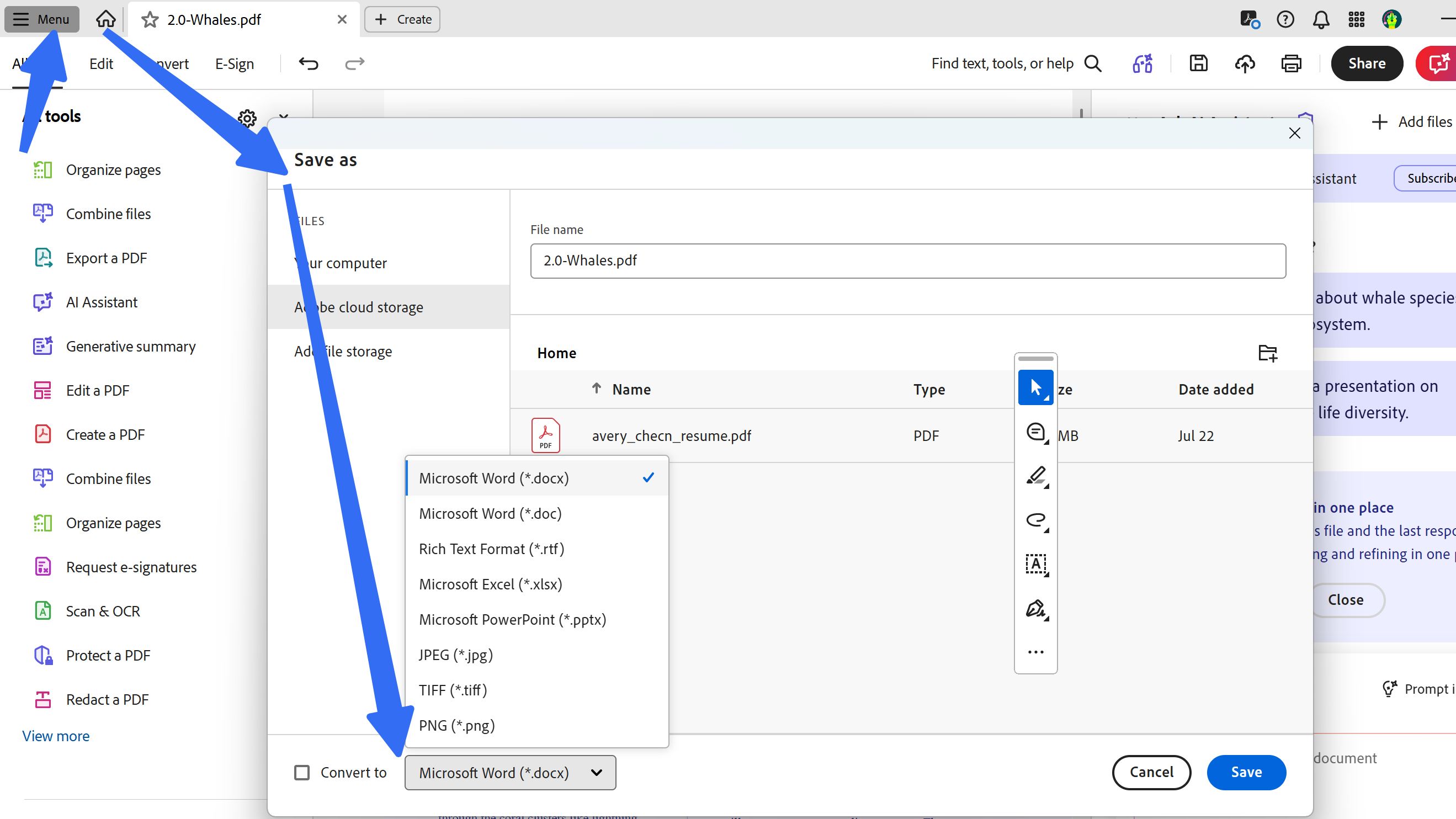Select the add comment tool
1456x819 pixels.
pos(1035,432)
